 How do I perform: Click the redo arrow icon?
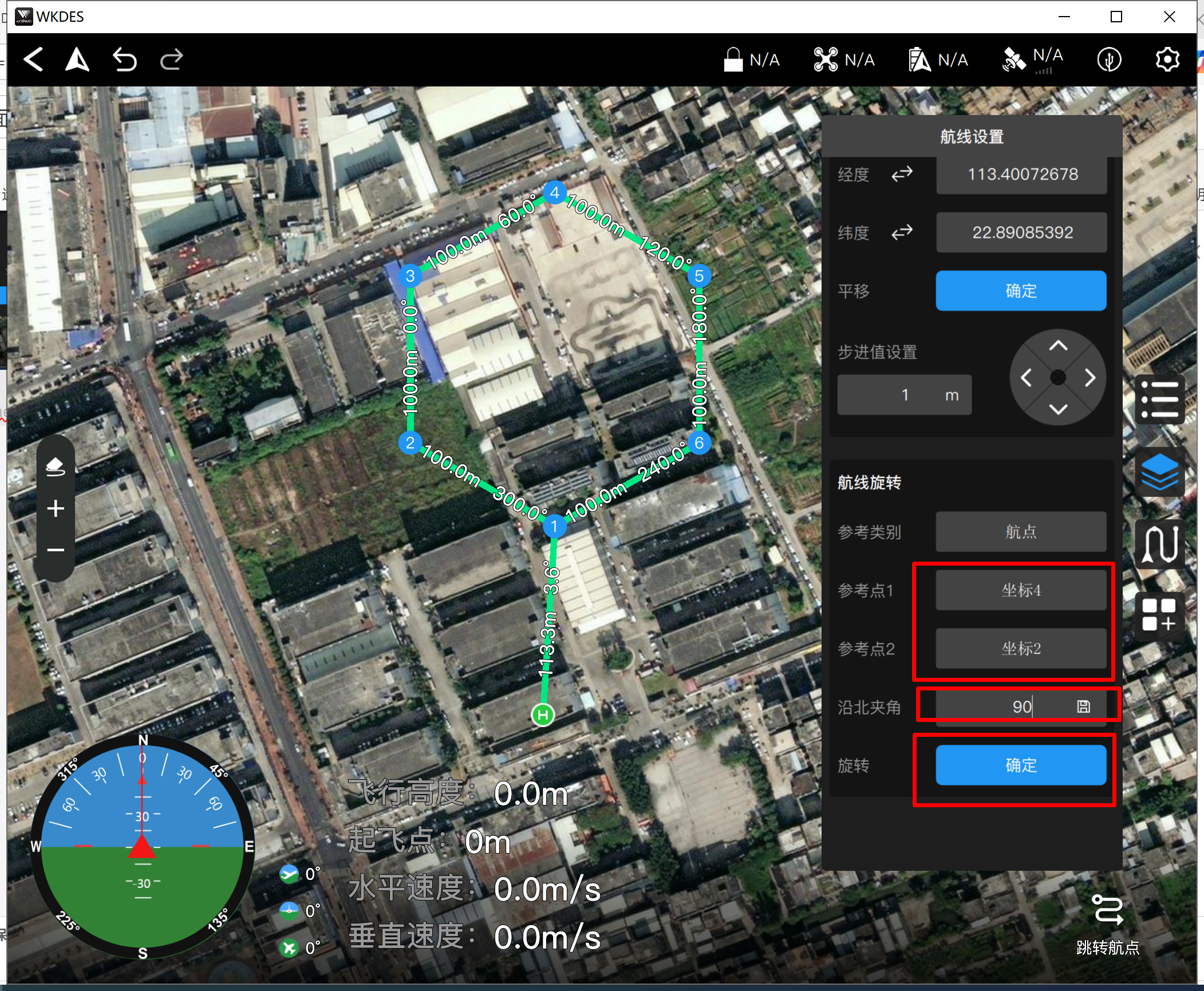coord(171,60)
